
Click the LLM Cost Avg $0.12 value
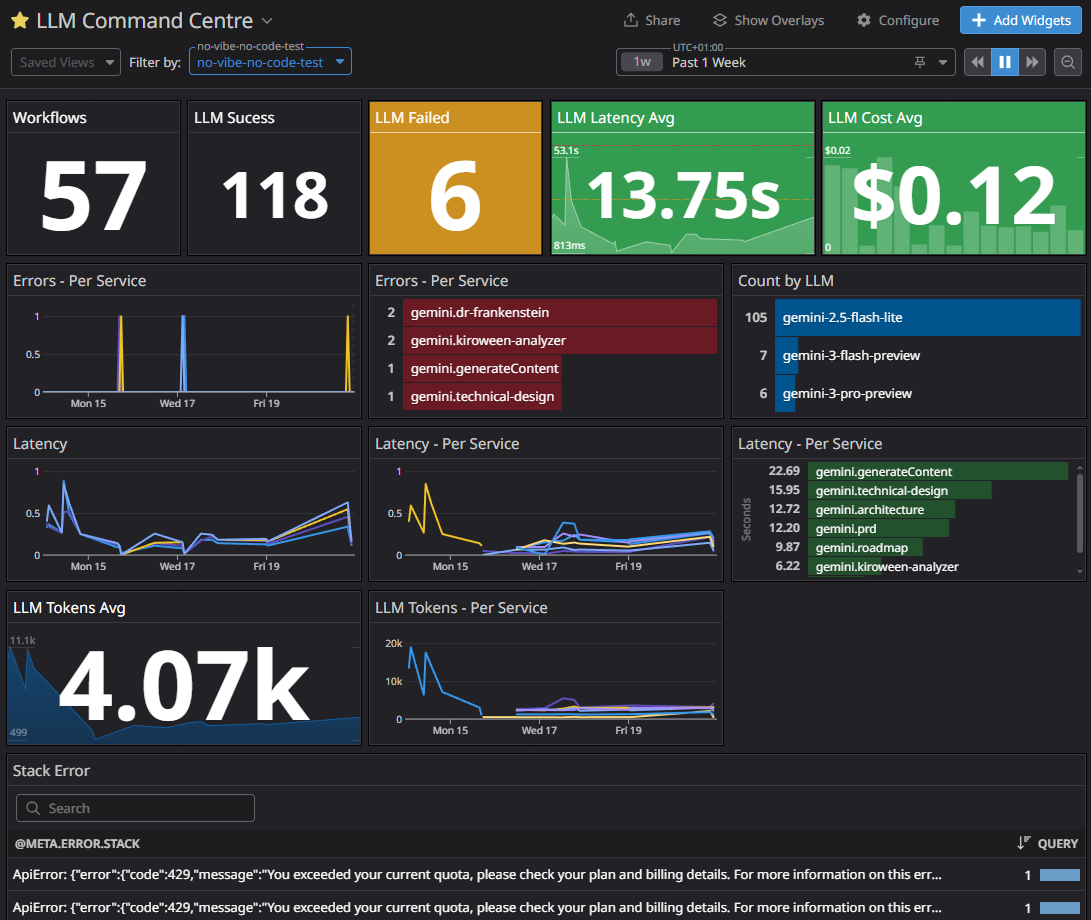[x=954, y=195]
